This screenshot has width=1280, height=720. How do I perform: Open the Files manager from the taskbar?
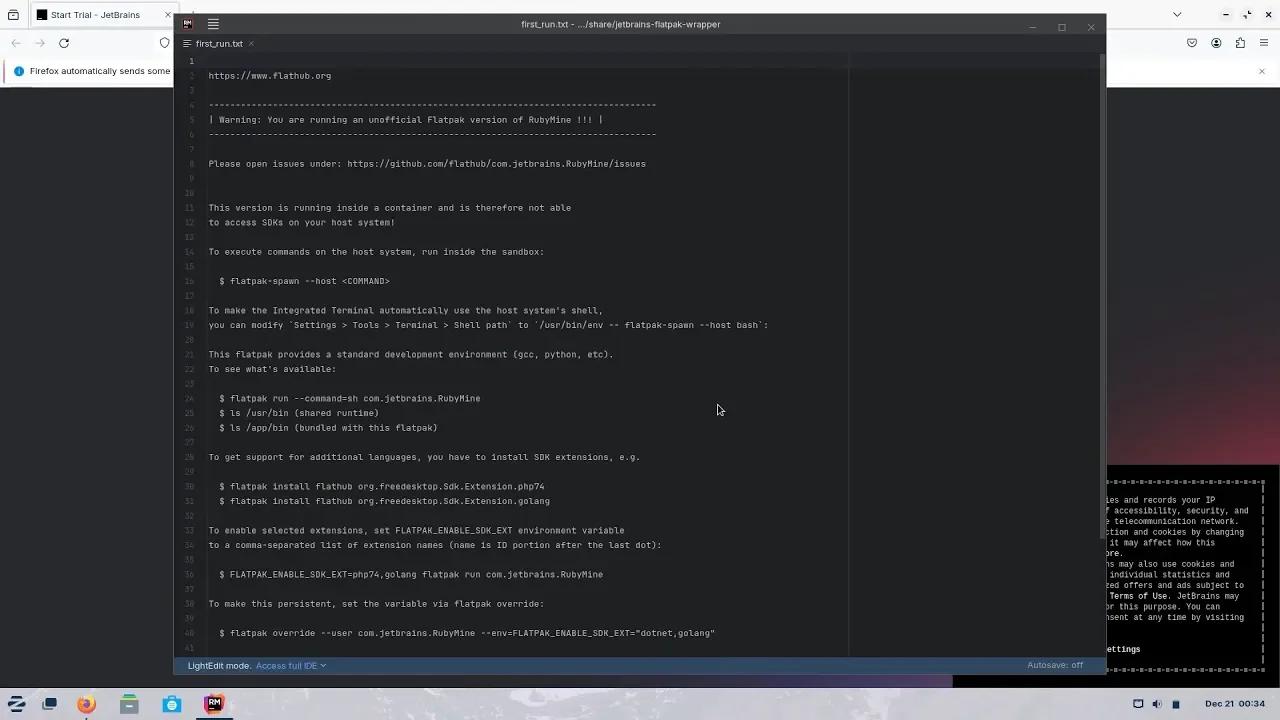(129, 704)
